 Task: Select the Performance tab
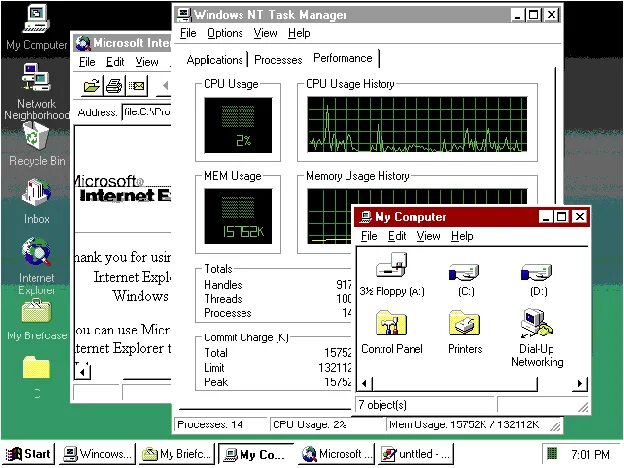pyautogui.click(x=343, y=58)
